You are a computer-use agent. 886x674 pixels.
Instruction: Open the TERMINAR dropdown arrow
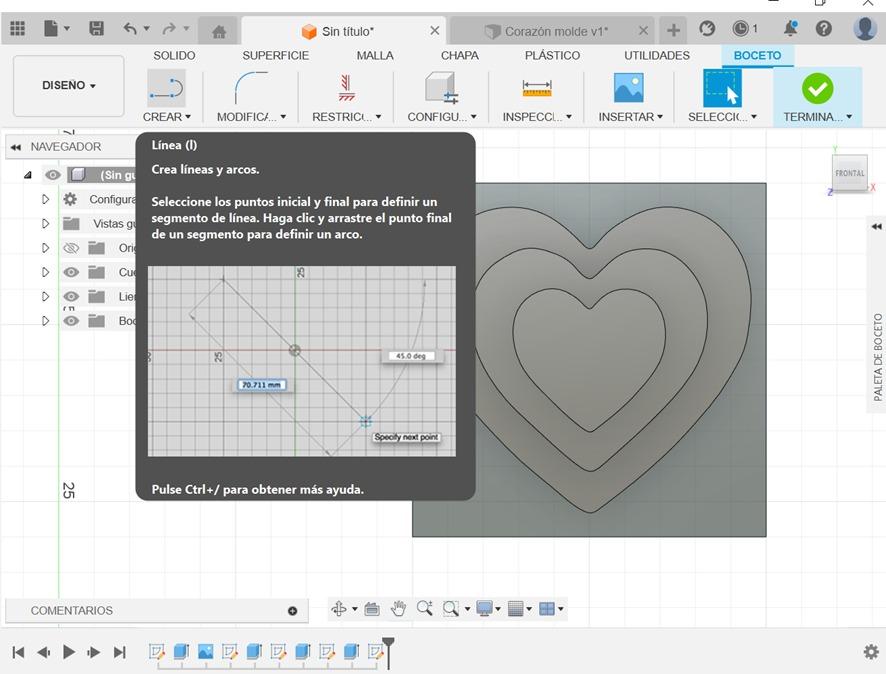(849, 117)
